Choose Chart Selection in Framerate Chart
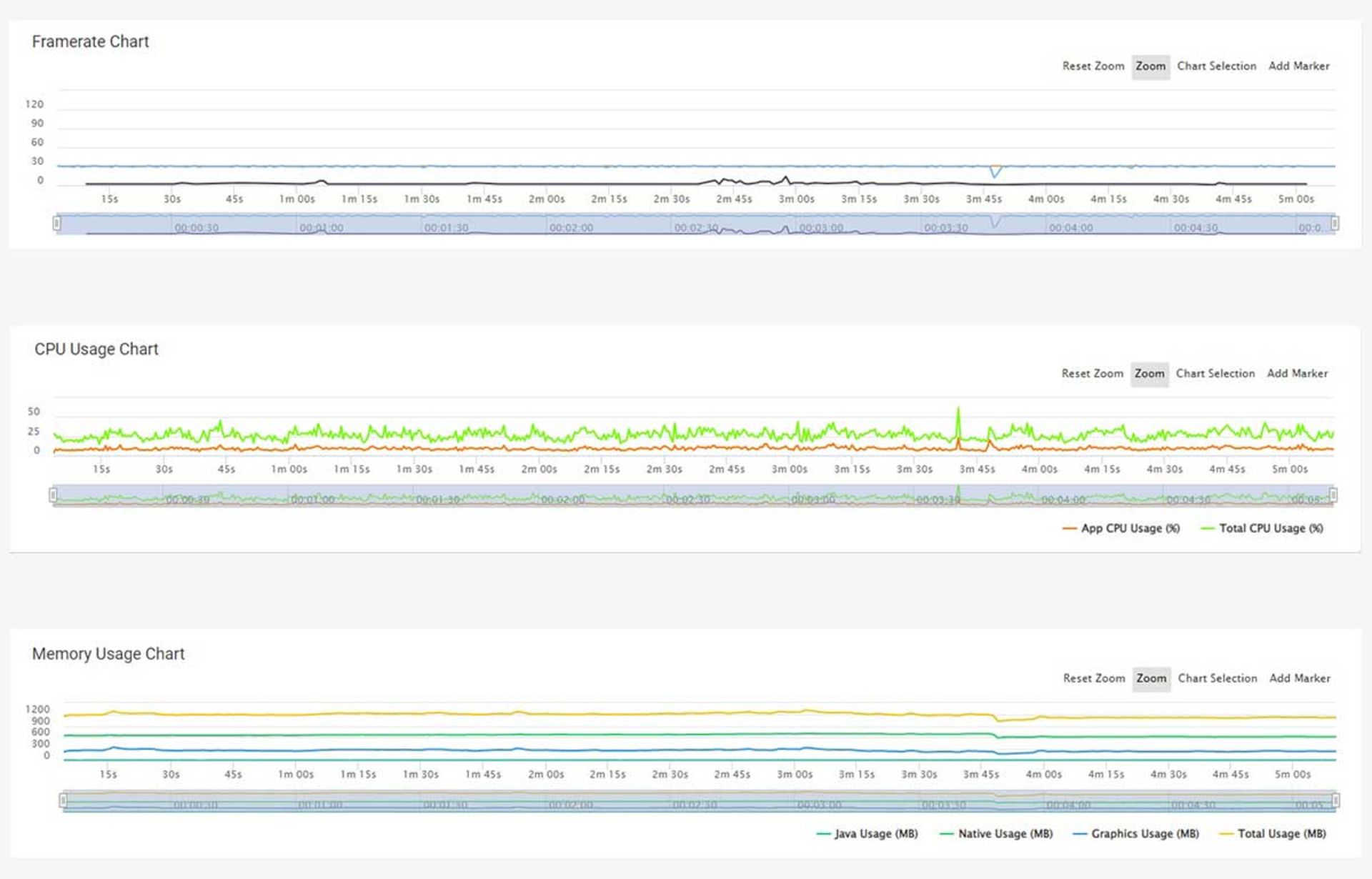1372x879 pixels. (1216, 66)
